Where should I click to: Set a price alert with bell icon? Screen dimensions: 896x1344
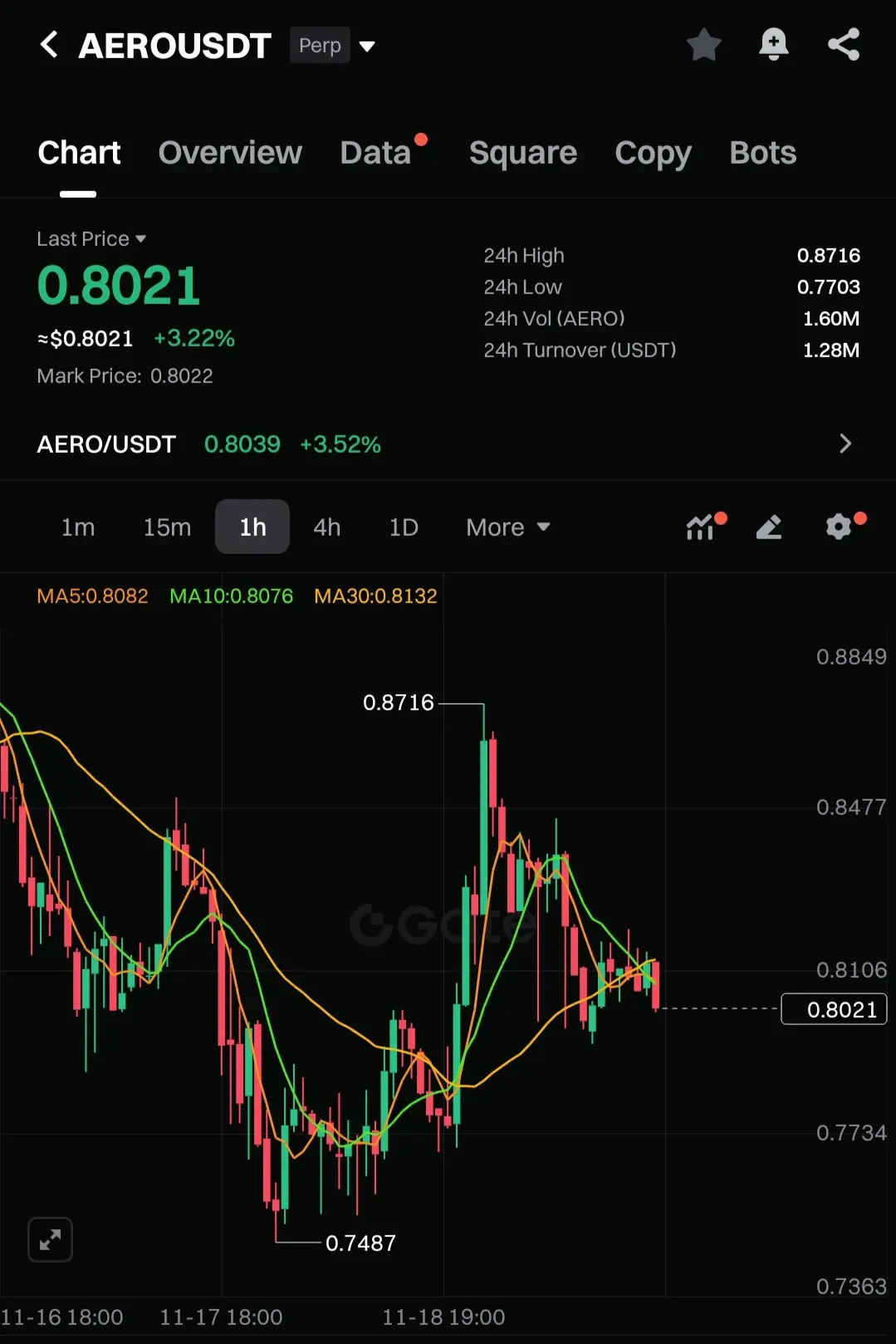point(774,45)
